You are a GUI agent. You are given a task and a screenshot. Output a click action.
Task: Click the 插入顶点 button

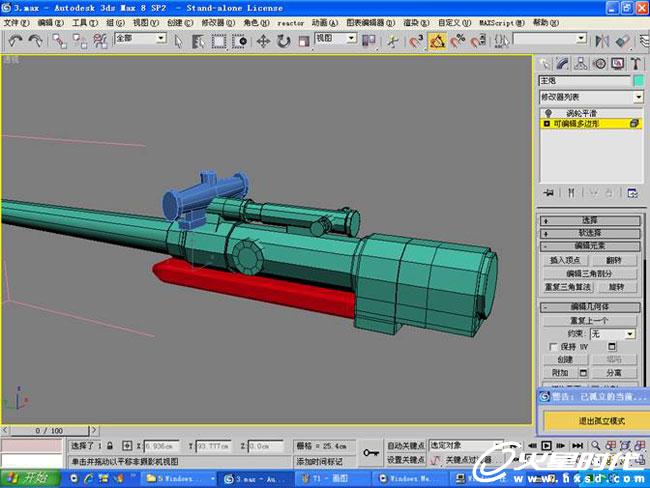(x=565, y=260)
